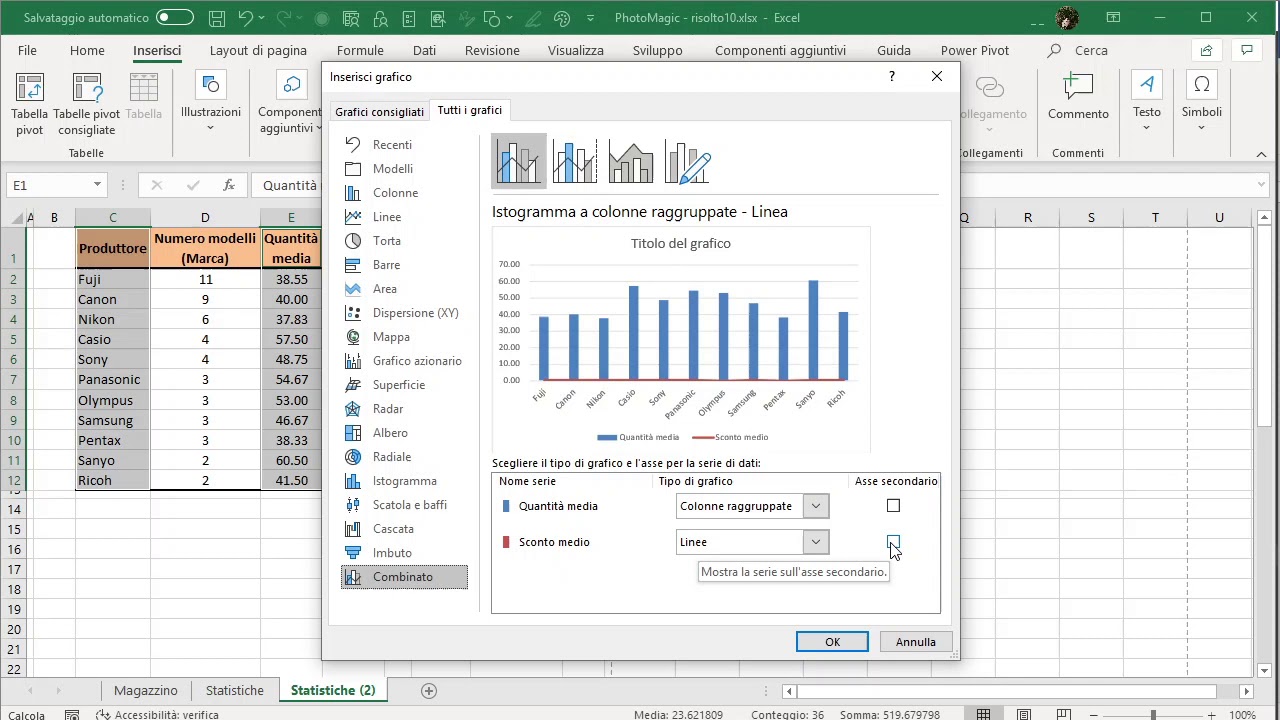Open chart type dropdown for Quantità media
Image resolution: width=1280 pixels, height=720 pixels.
pyautogui.click(x=816, y=506)
